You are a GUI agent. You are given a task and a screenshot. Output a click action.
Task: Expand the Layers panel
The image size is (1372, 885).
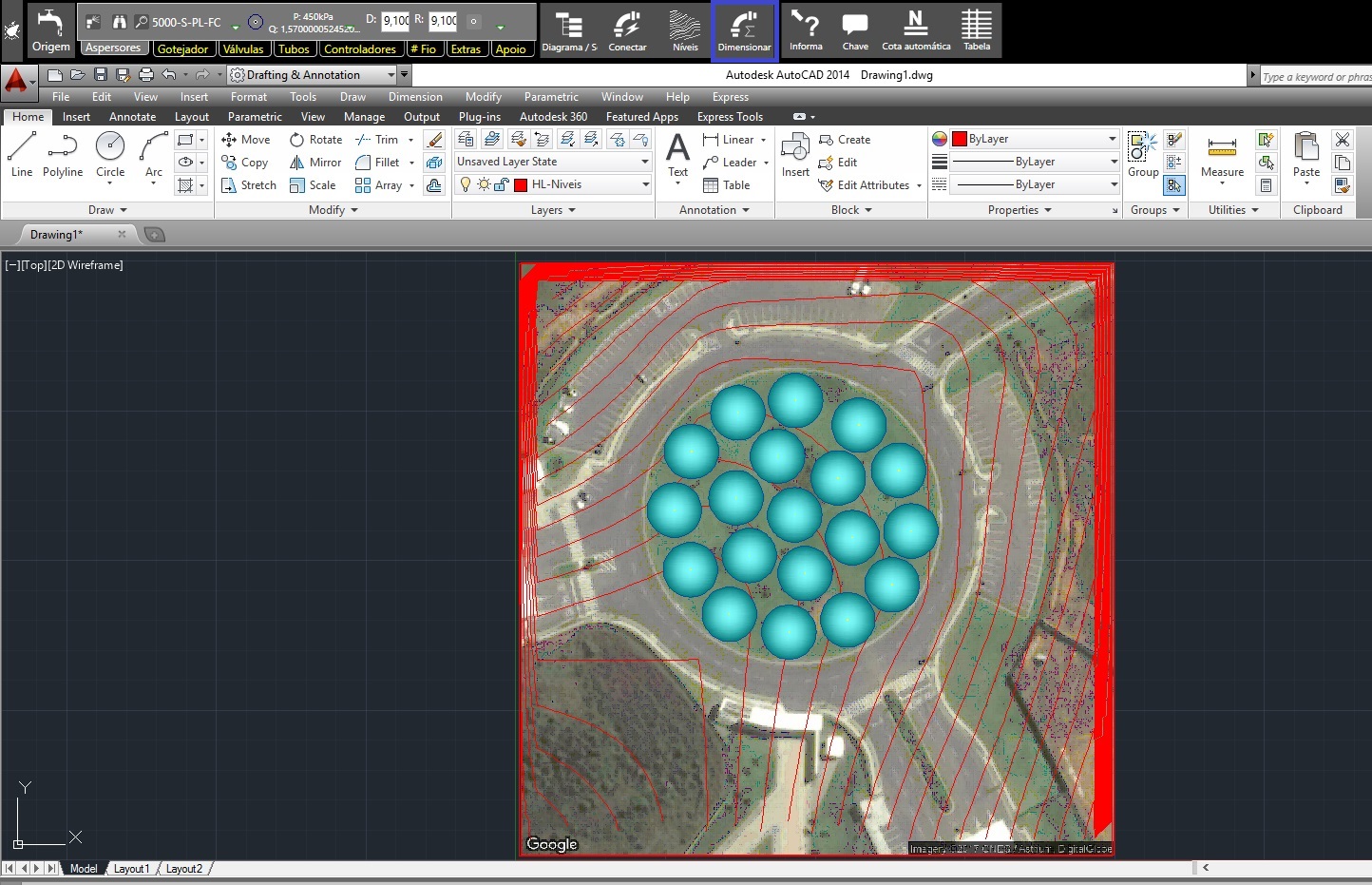[x=553, y=210]
